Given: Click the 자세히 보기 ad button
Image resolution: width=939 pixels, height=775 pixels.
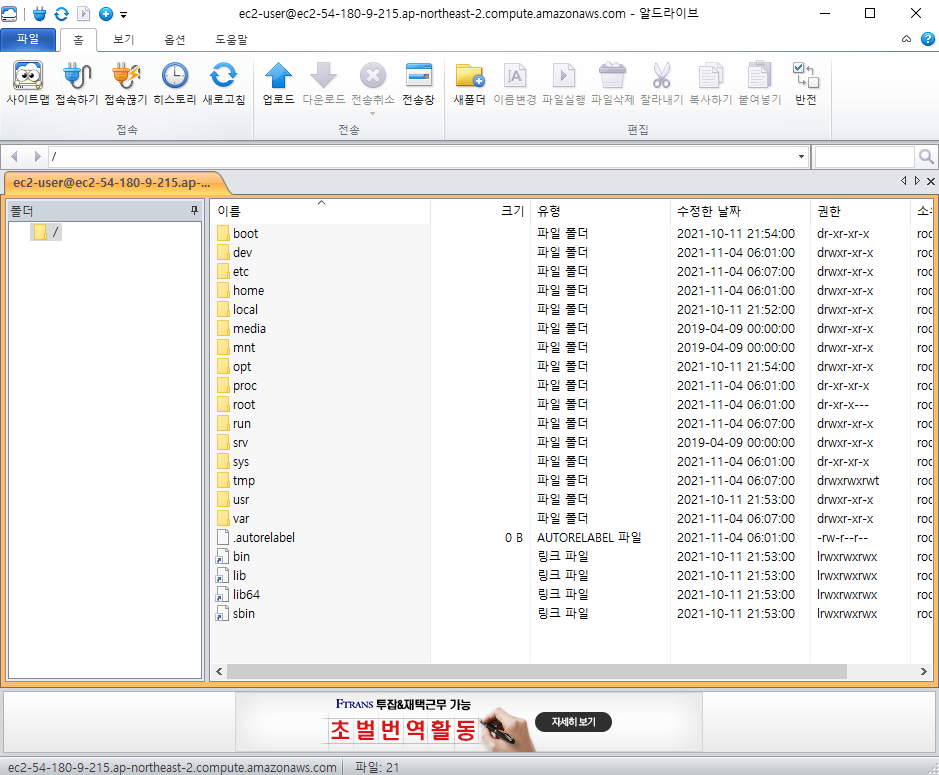Looking at the screenshot, I should pyautogui.click(x=573, y=722).
